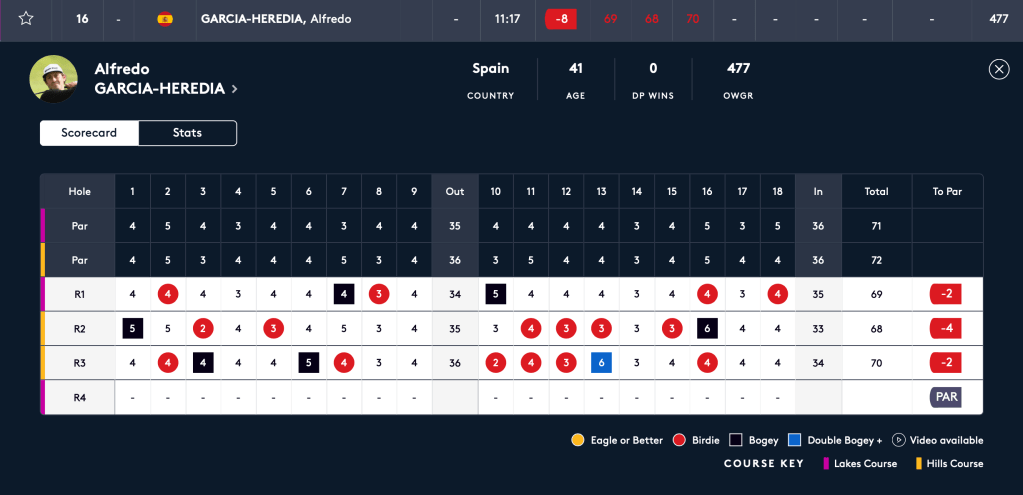Select the Scorecard tab
The height and width of the screenshot is (495, 1023).
89,133
